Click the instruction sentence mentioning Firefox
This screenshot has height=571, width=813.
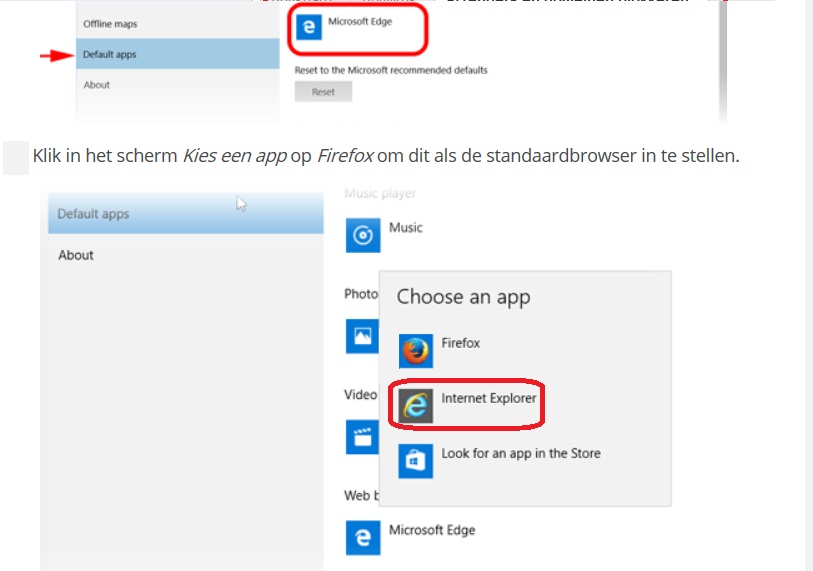tap(386, 156)
